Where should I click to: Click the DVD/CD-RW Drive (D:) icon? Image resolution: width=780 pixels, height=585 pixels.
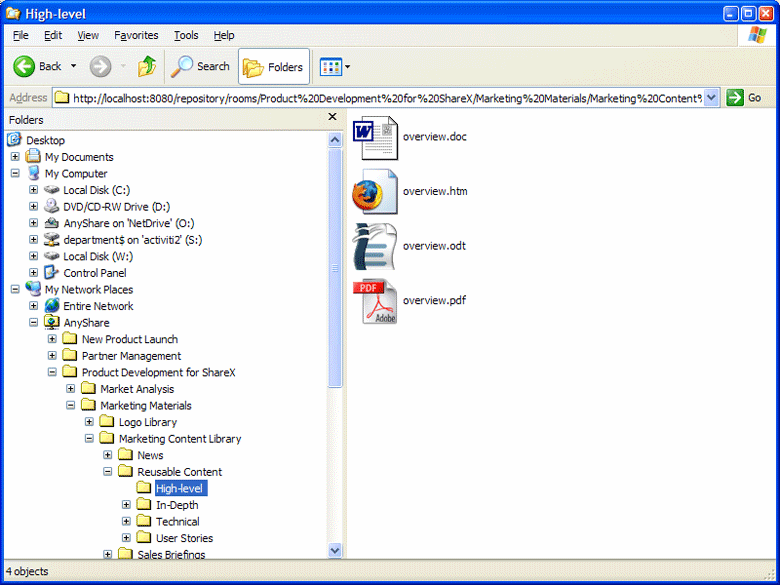click(x=51, y=206)
